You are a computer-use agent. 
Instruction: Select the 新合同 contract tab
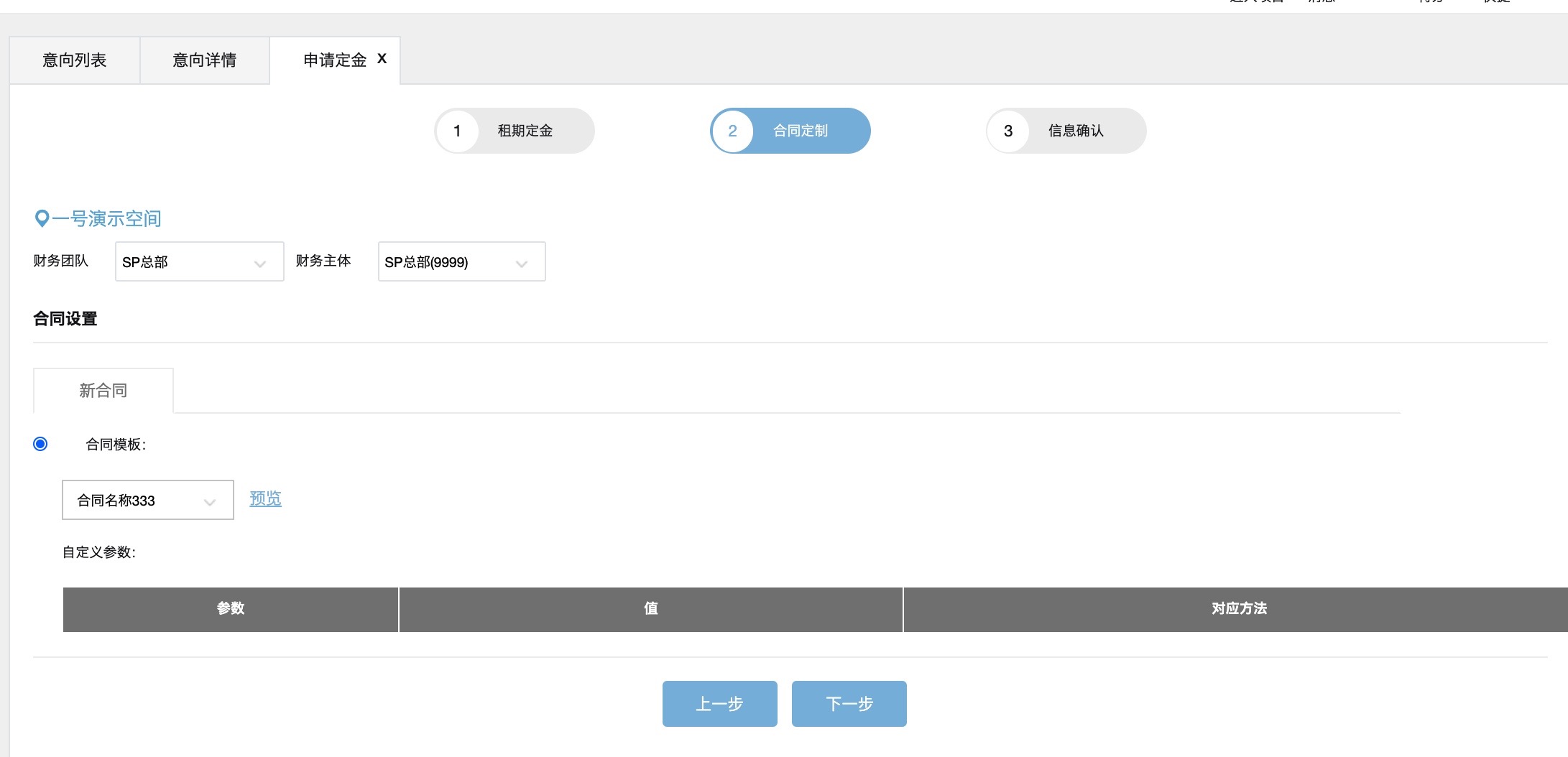click(103, 391)
